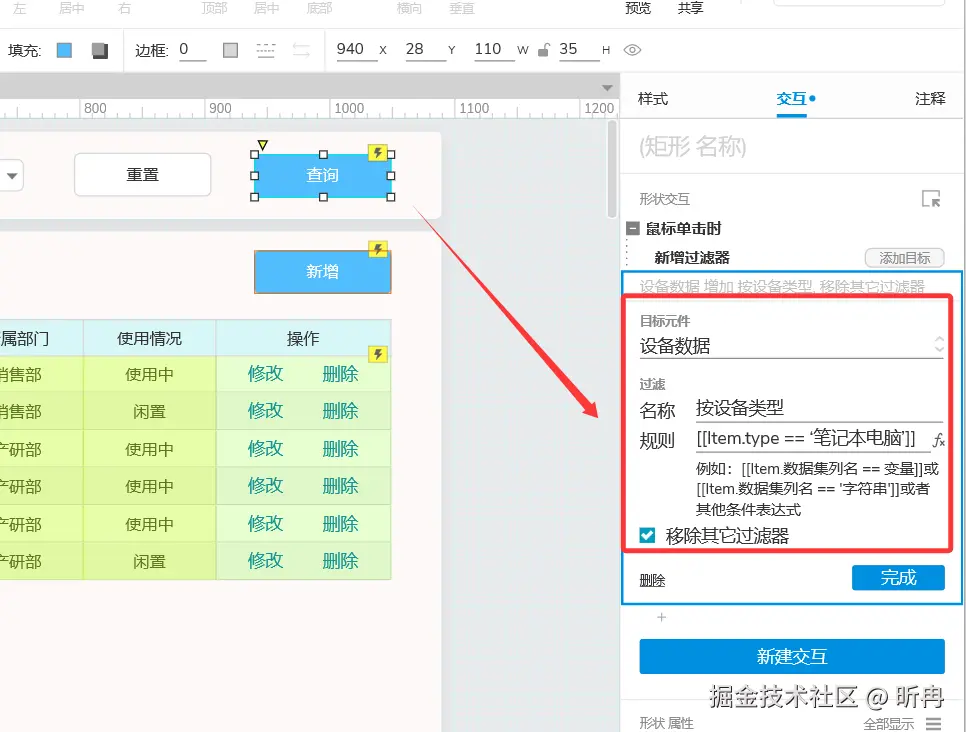Open the border color swatch
Image resolution: width=966 pixels, height=732 pixels.
[x=230, y=50]
